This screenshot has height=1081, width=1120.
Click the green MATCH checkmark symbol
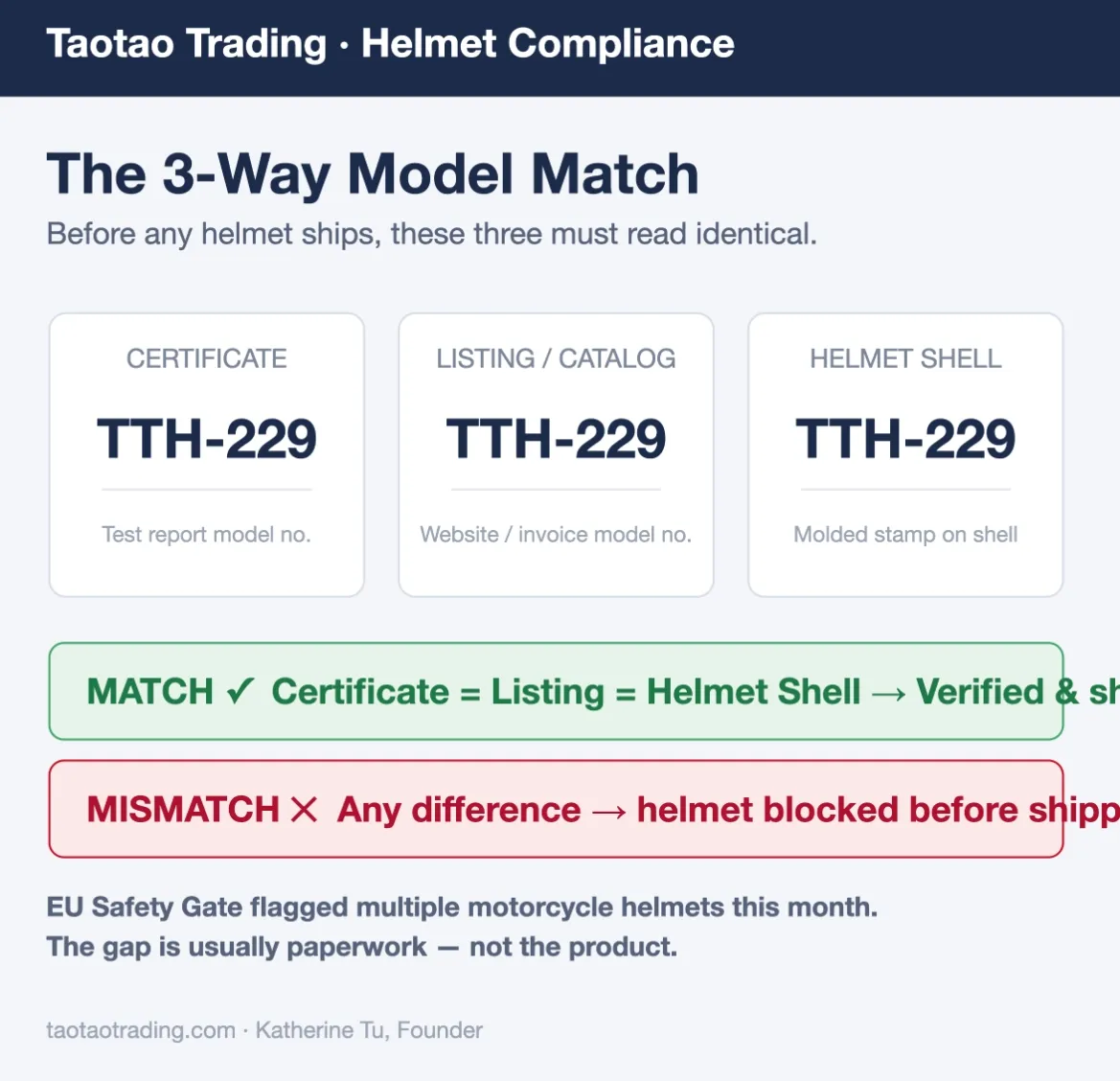pyautogui.click(x=240, y=691)
